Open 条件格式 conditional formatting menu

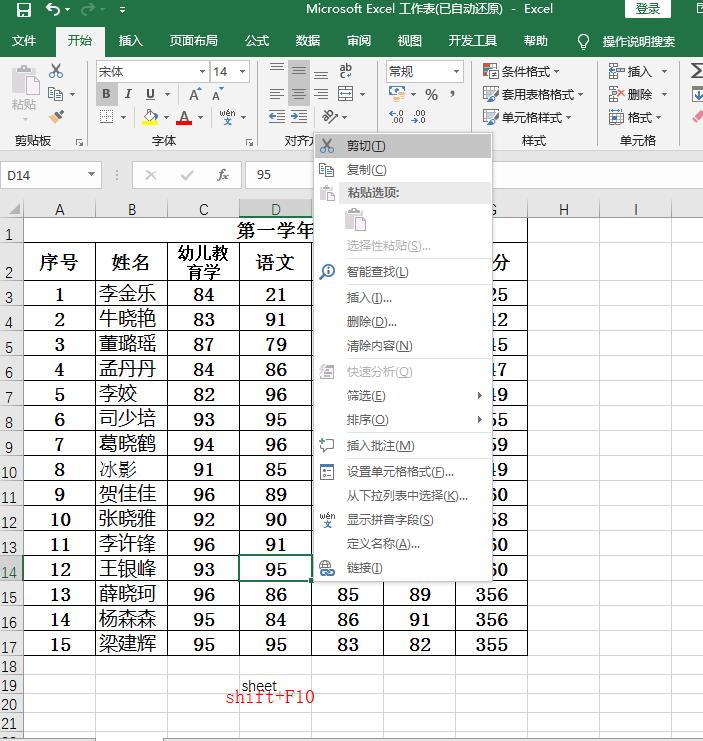pos(521,71)
